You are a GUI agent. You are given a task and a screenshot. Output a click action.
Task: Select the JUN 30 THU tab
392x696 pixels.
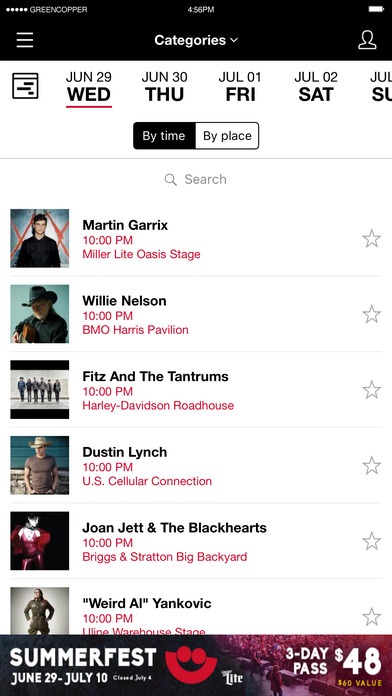click(x=164, y=87)
